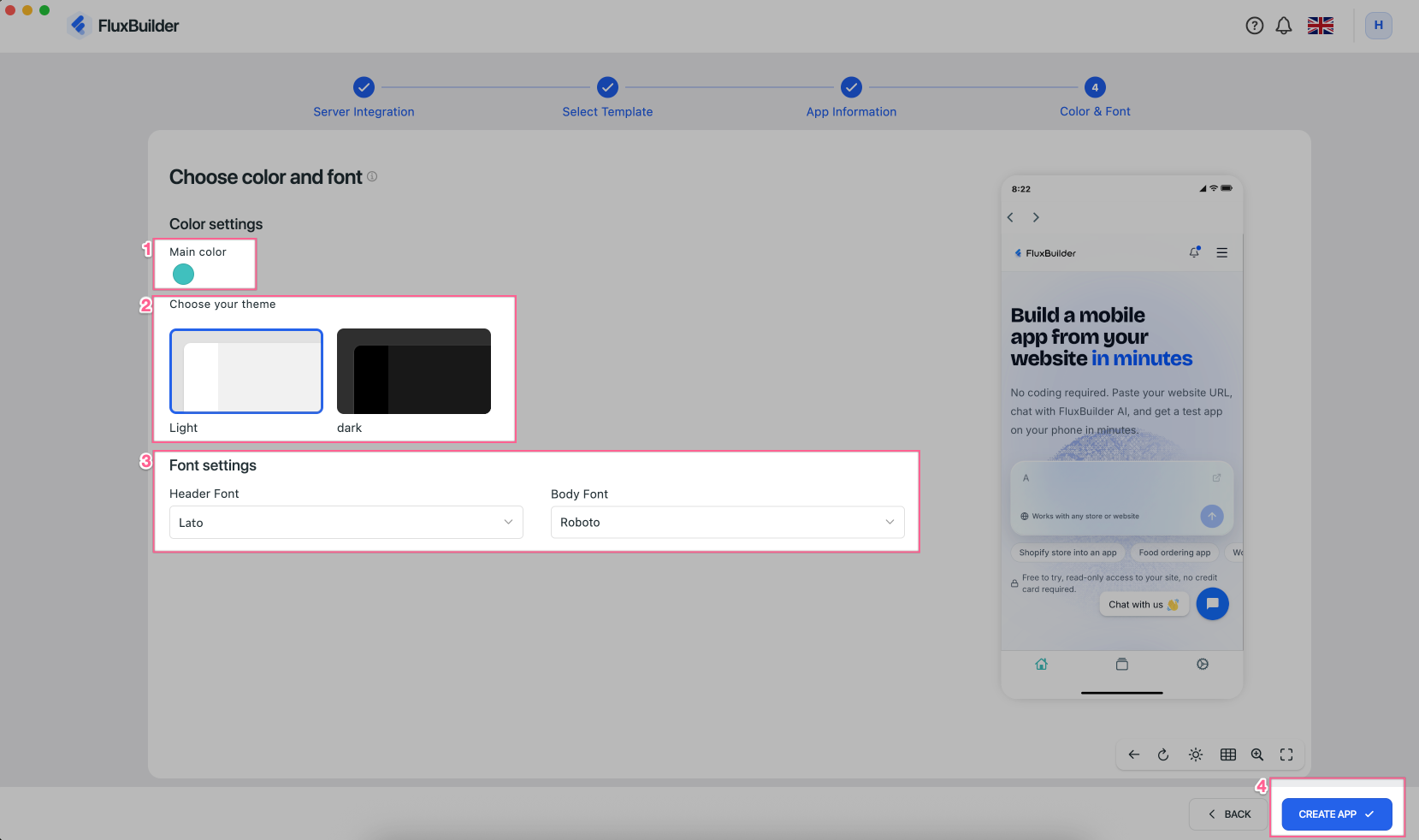
Task: Tap the notification bell in the phone preview
Action: click(1195, 252)
